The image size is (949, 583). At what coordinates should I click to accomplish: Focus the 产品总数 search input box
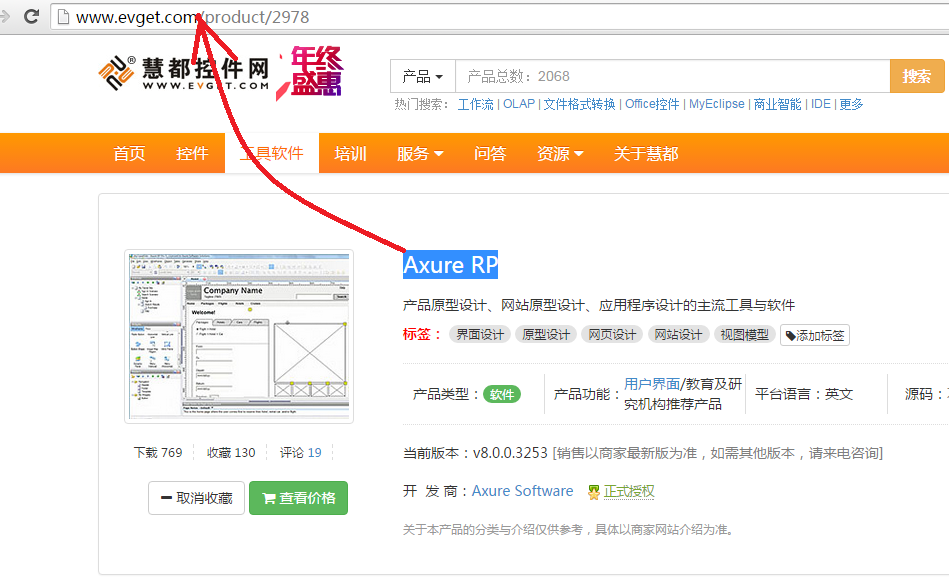[x=672, y=76]
